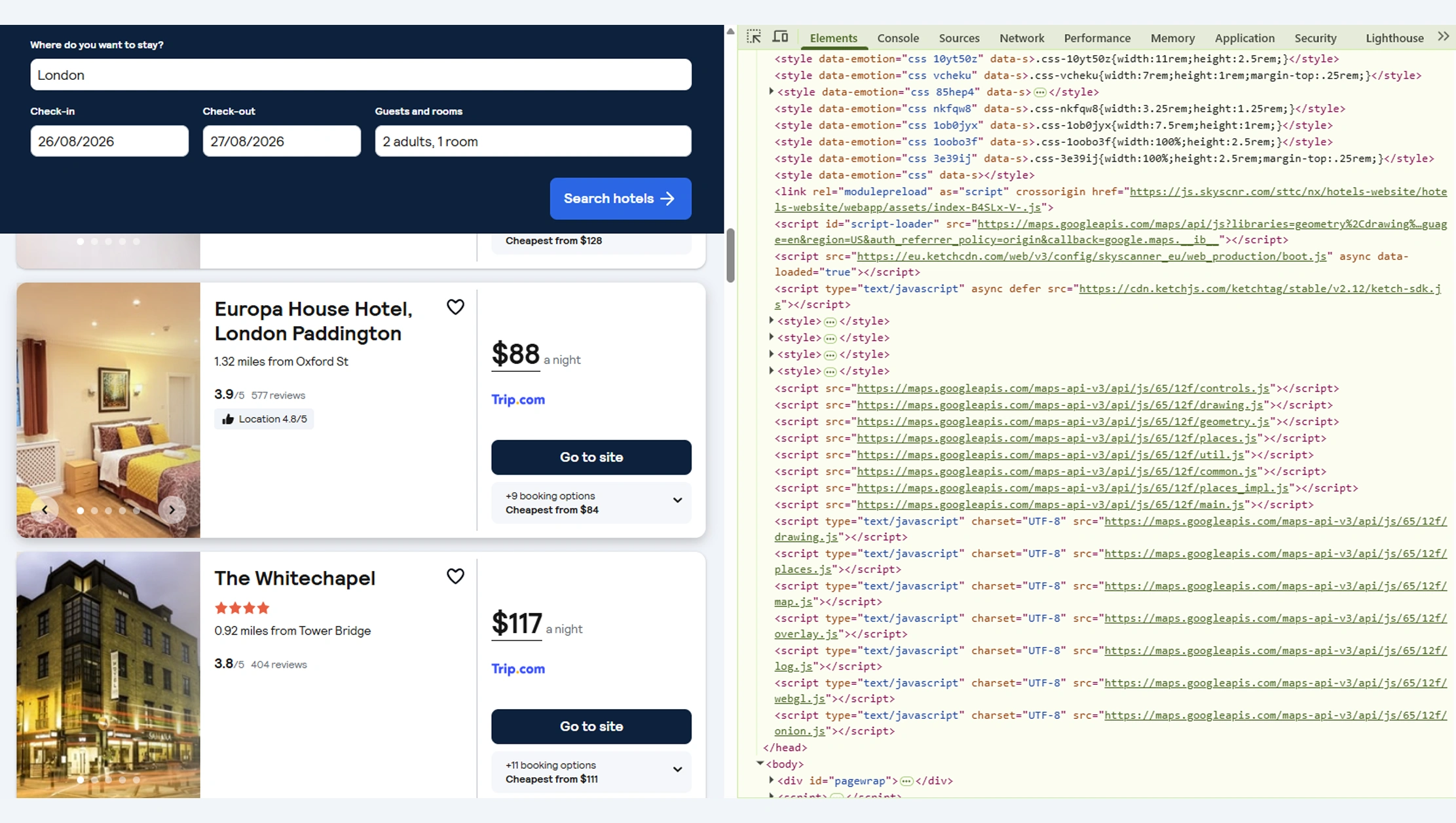Click Cheapest from $128 text
The width and height of the screenshot is (1456, 823).
[554, 240]
